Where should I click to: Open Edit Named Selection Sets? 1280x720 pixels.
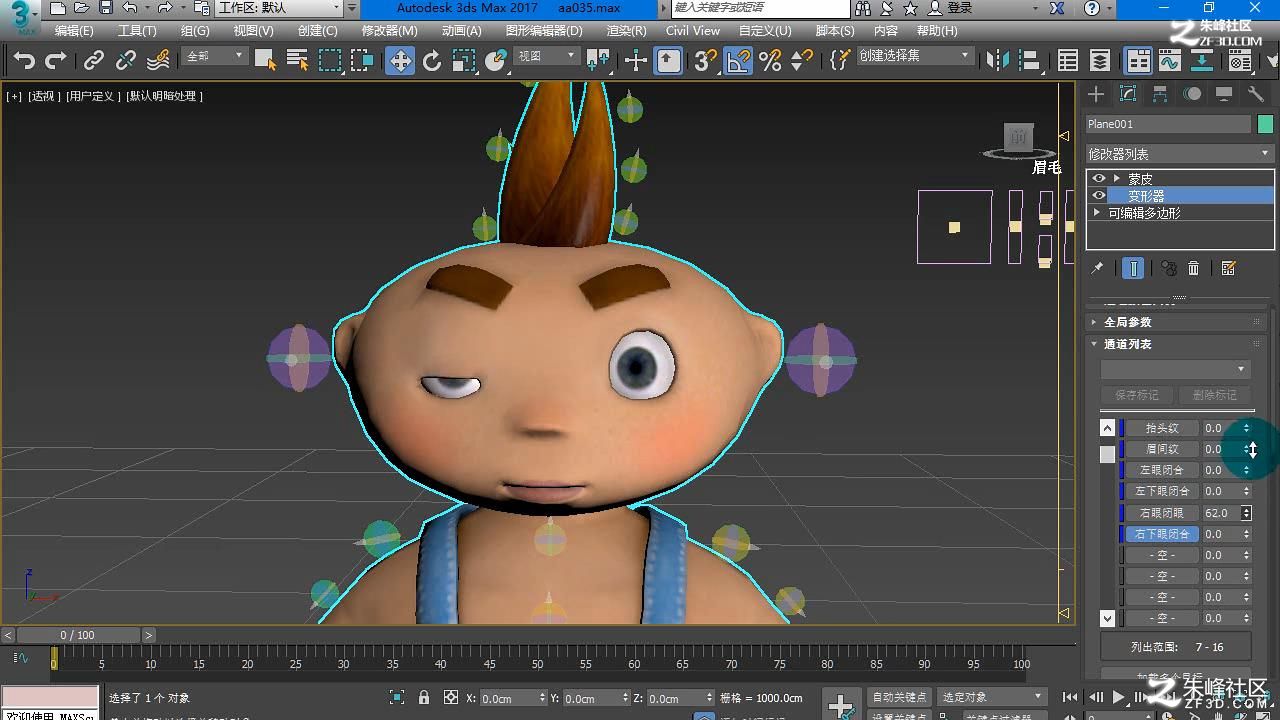tap(839, 61)
